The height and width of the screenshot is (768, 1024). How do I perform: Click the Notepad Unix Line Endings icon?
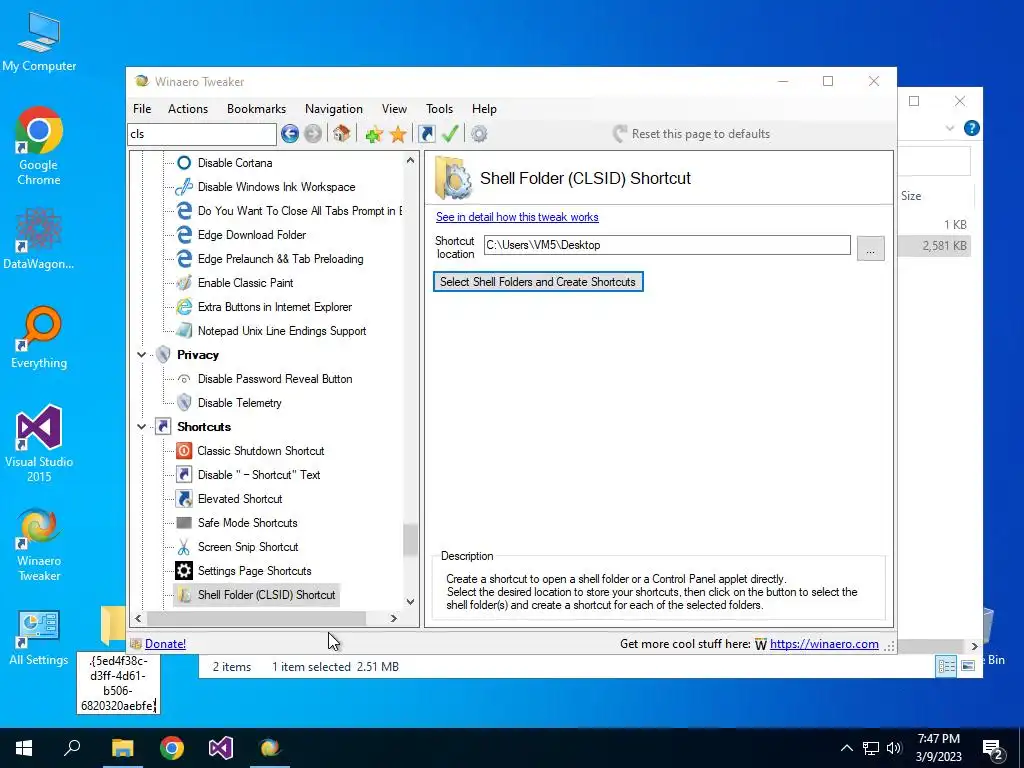(184, 330)
